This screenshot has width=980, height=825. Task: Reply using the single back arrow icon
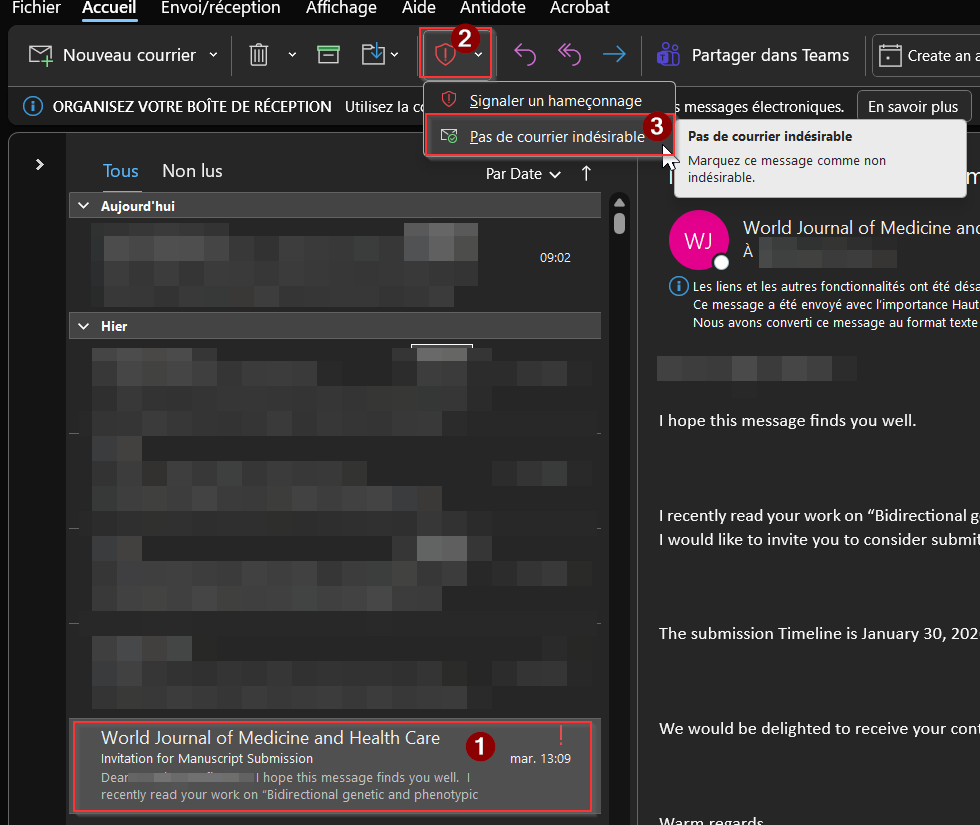[x=525, y=55]
